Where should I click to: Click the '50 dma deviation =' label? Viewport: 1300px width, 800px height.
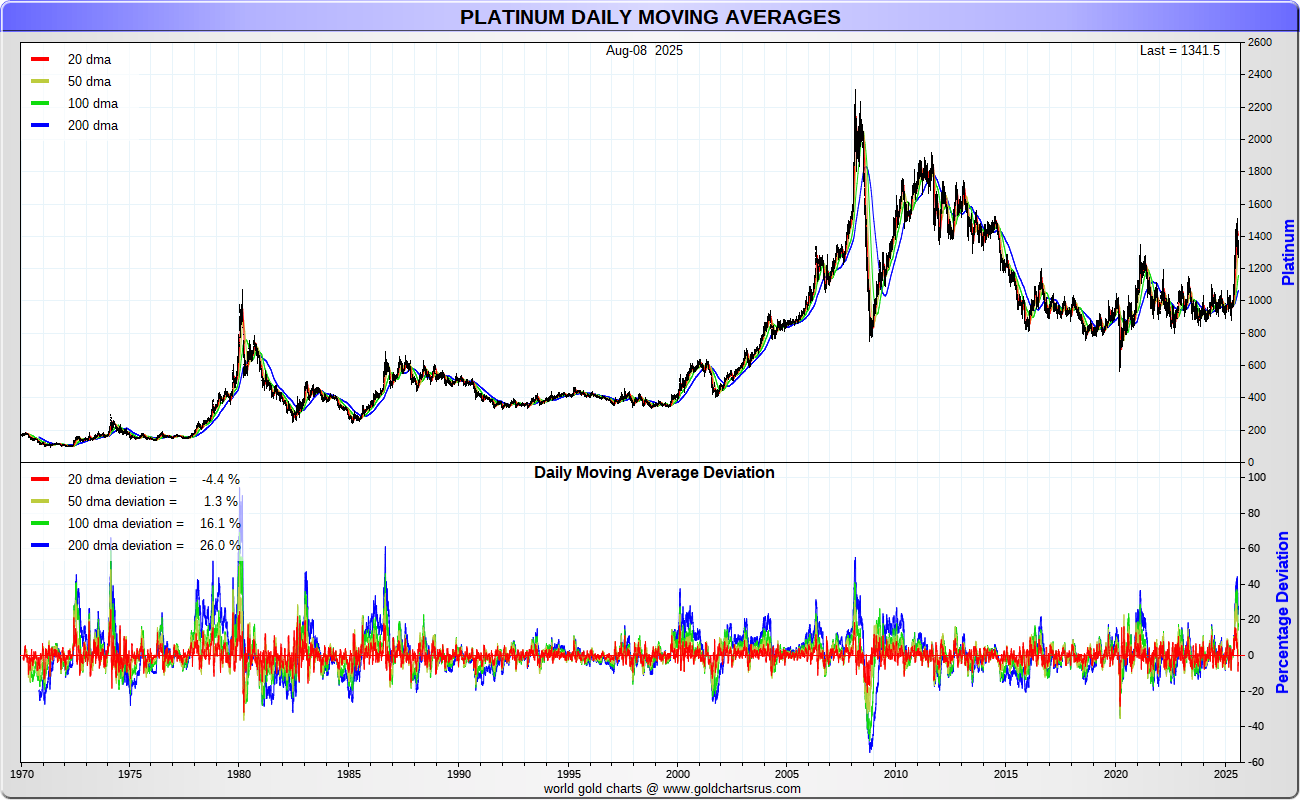click(122, 501)
